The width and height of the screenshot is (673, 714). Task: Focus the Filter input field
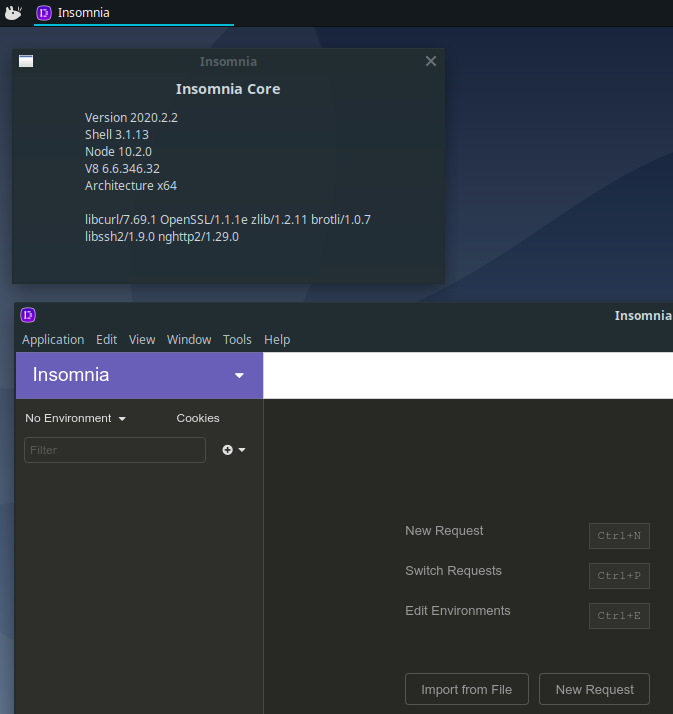[x=115, y=450]
